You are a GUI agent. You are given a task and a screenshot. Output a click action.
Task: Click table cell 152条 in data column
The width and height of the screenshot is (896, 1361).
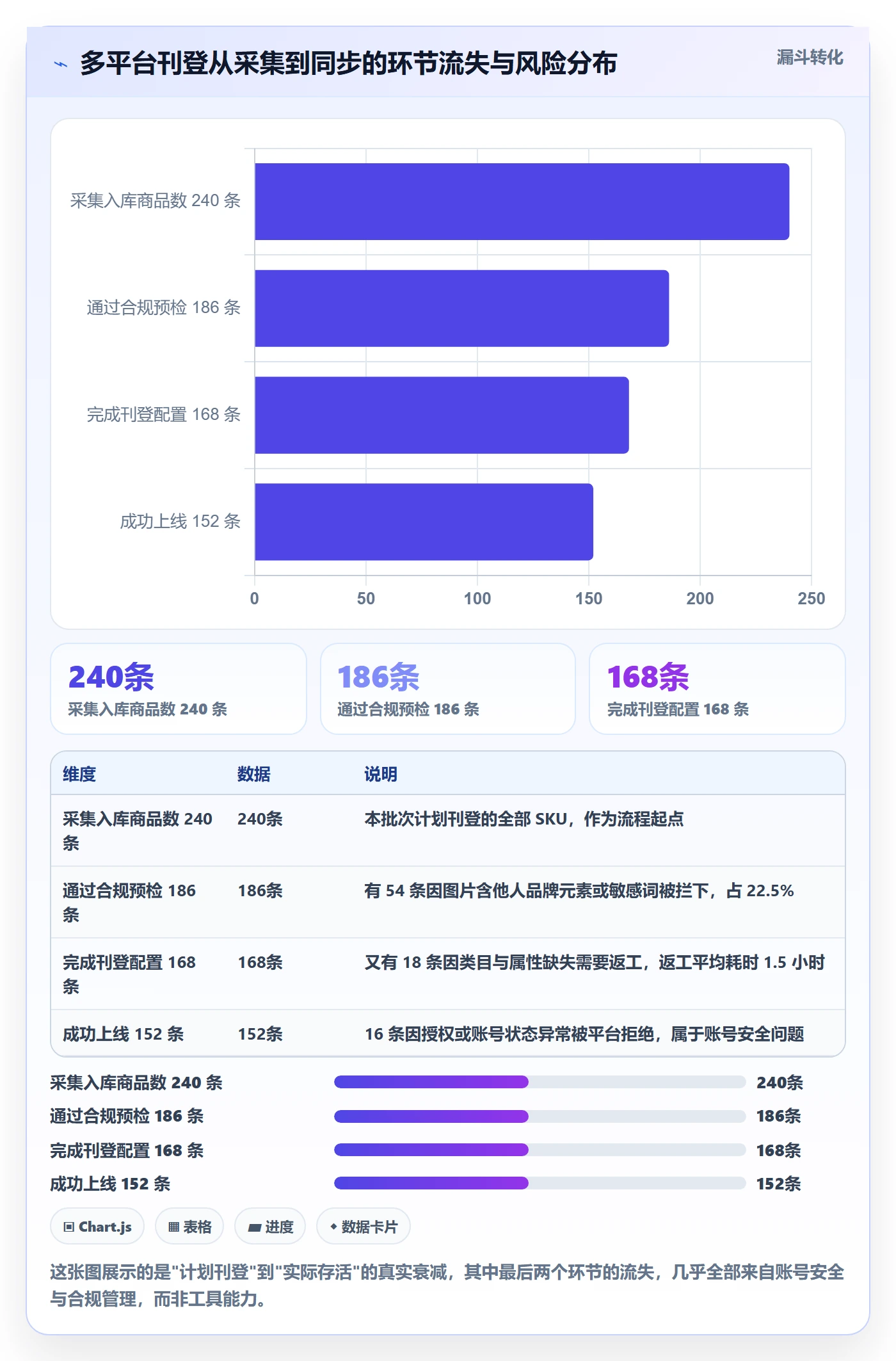pos(260,1034)
